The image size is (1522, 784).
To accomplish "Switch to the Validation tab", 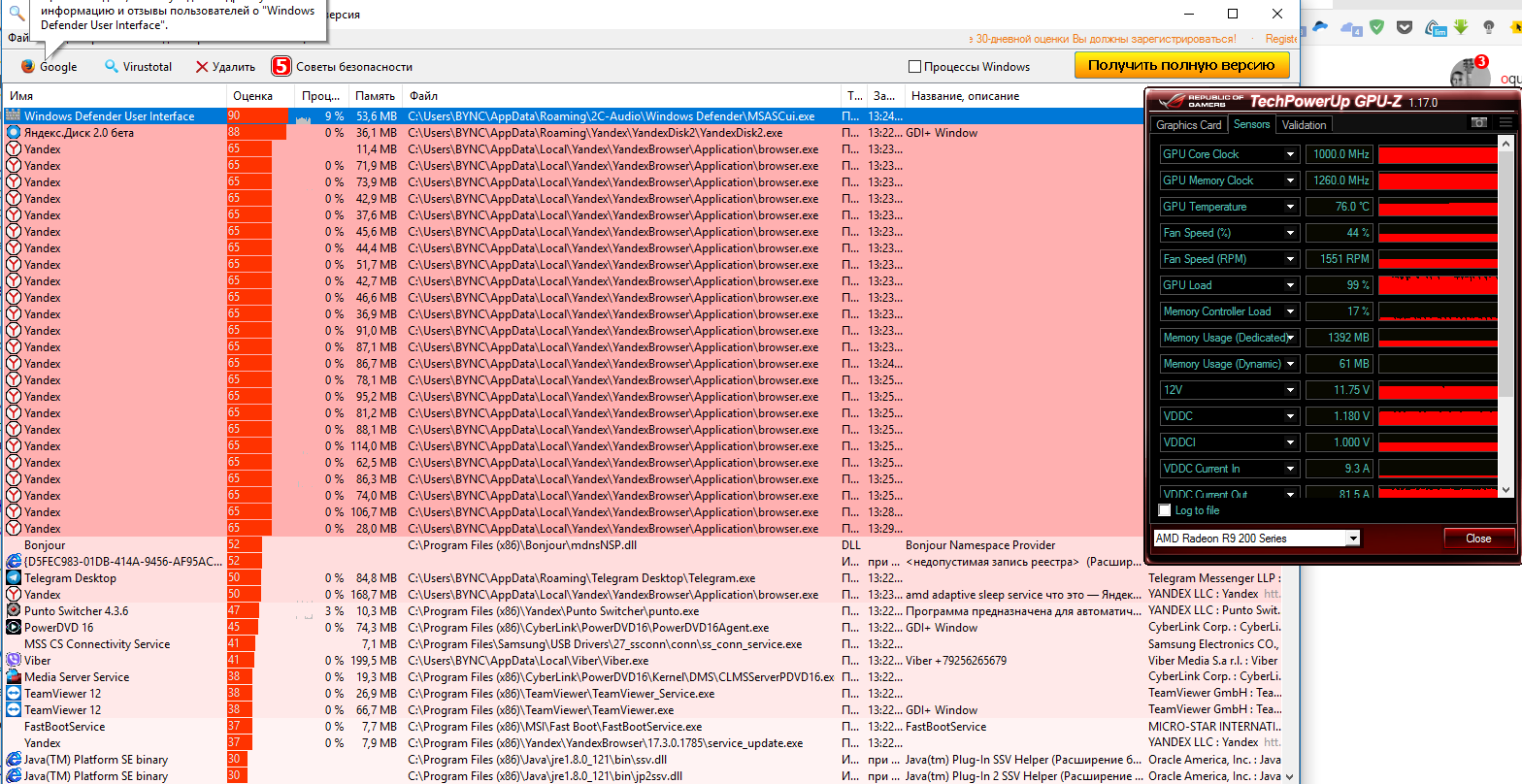I will [x=1304, y=125].
